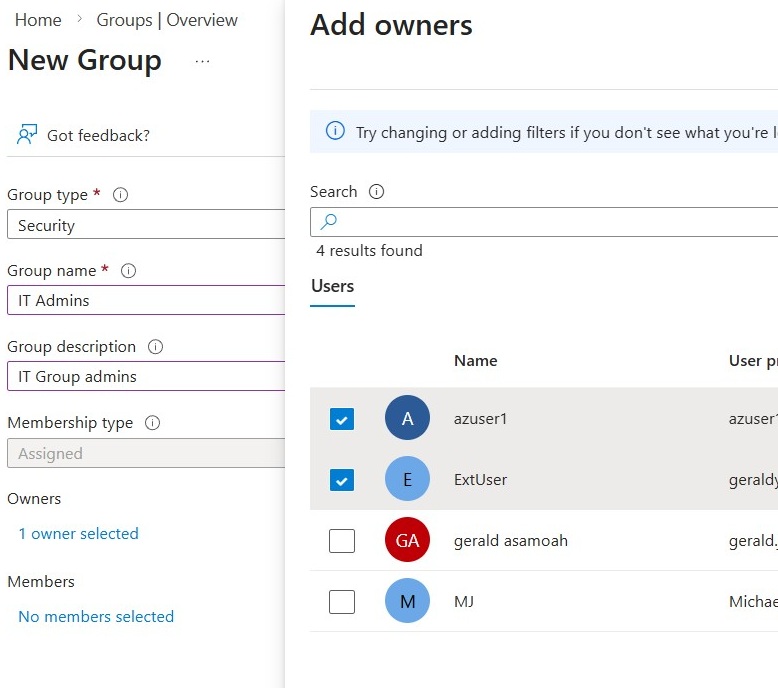Click the ellipsis beside New Group

pos(203,61)
